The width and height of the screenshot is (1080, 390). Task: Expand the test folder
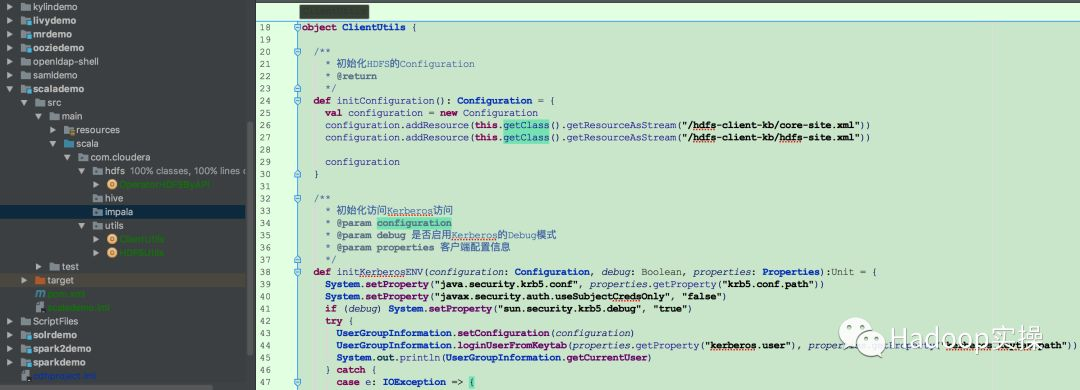coord(39,267)
